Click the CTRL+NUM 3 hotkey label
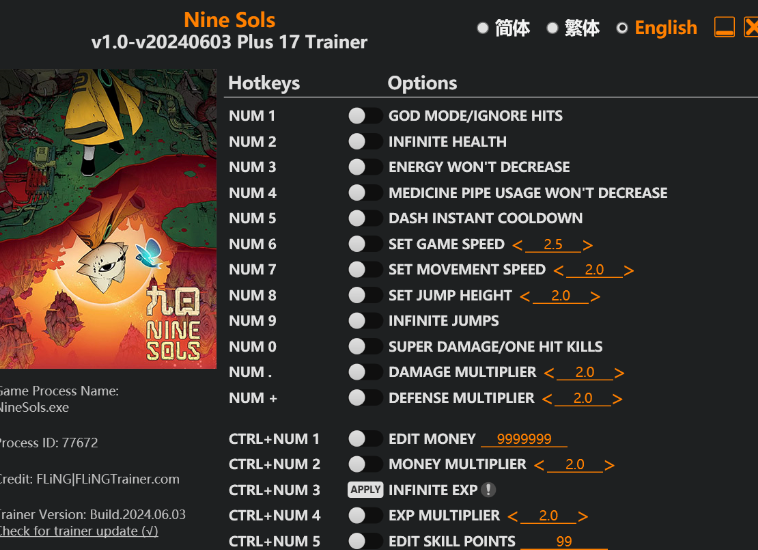758x550 pixels. click(274, 490)
